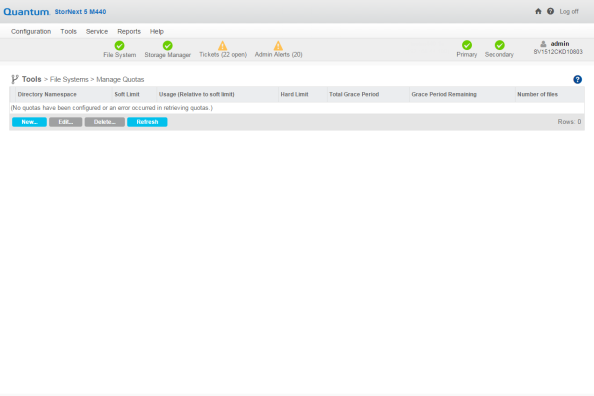This screenshot has width=594, height=396.
Task: Click the Home icon in header
Action: pyautogui.click(x=538, y=11)
